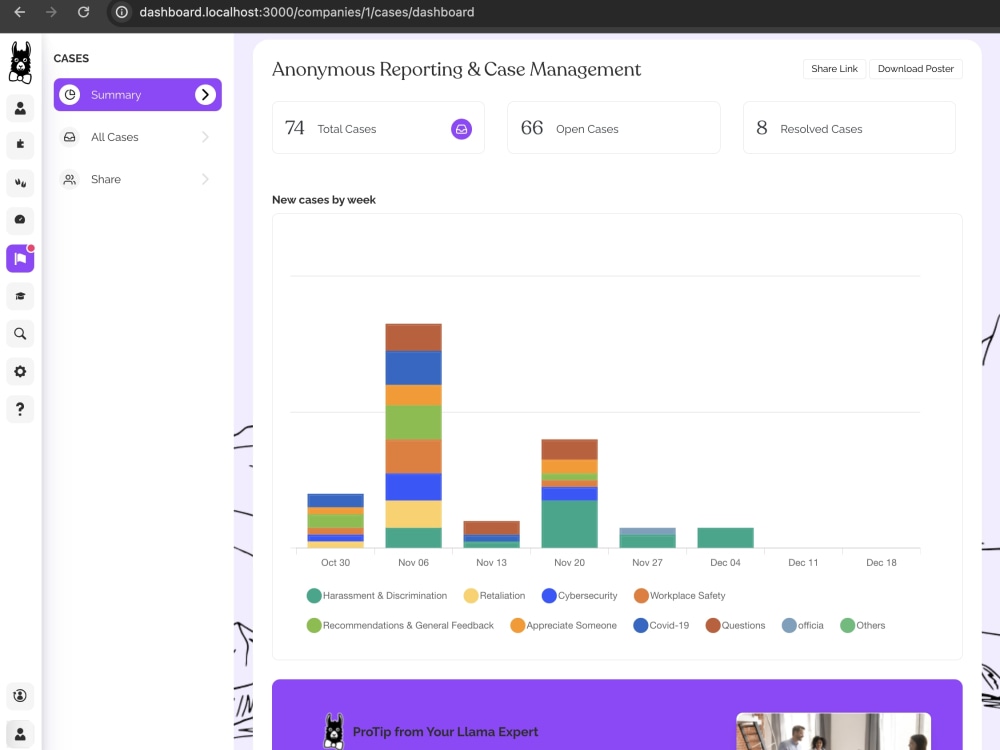Click the inbox icon beside All Cases
The width and height of the screenshot is (1000, 750).
click(x=70, y=137)
